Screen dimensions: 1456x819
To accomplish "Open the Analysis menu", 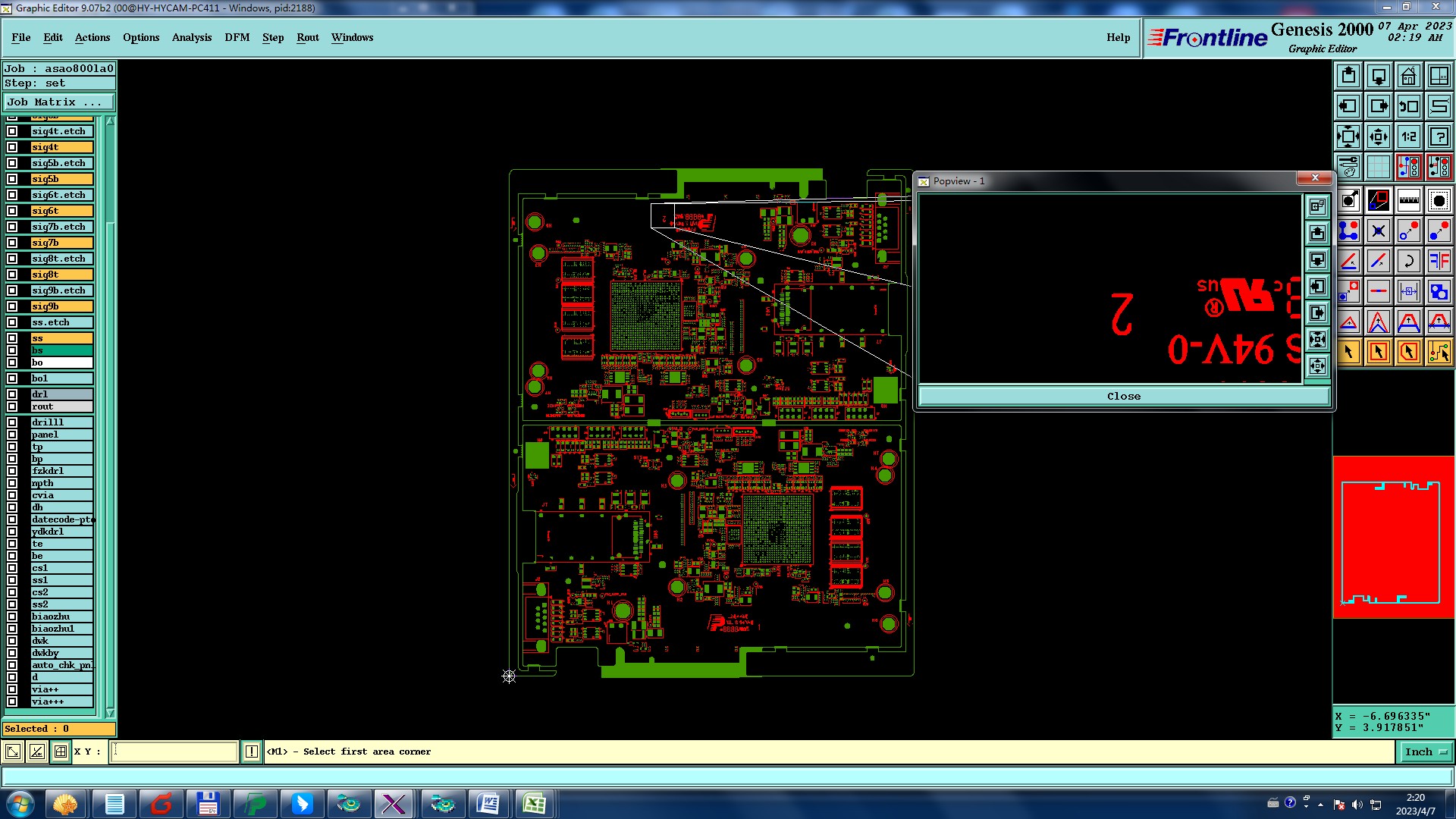I will click(x=191, y=37).
